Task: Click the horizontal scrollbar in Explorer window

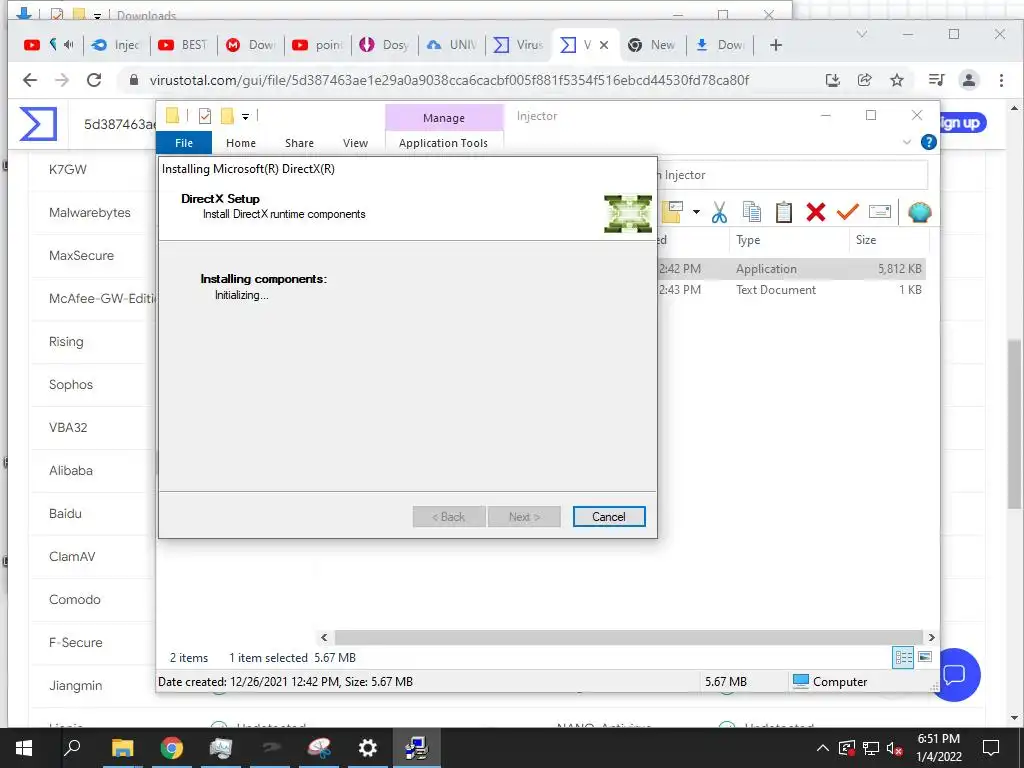Action: coord(628,637)
